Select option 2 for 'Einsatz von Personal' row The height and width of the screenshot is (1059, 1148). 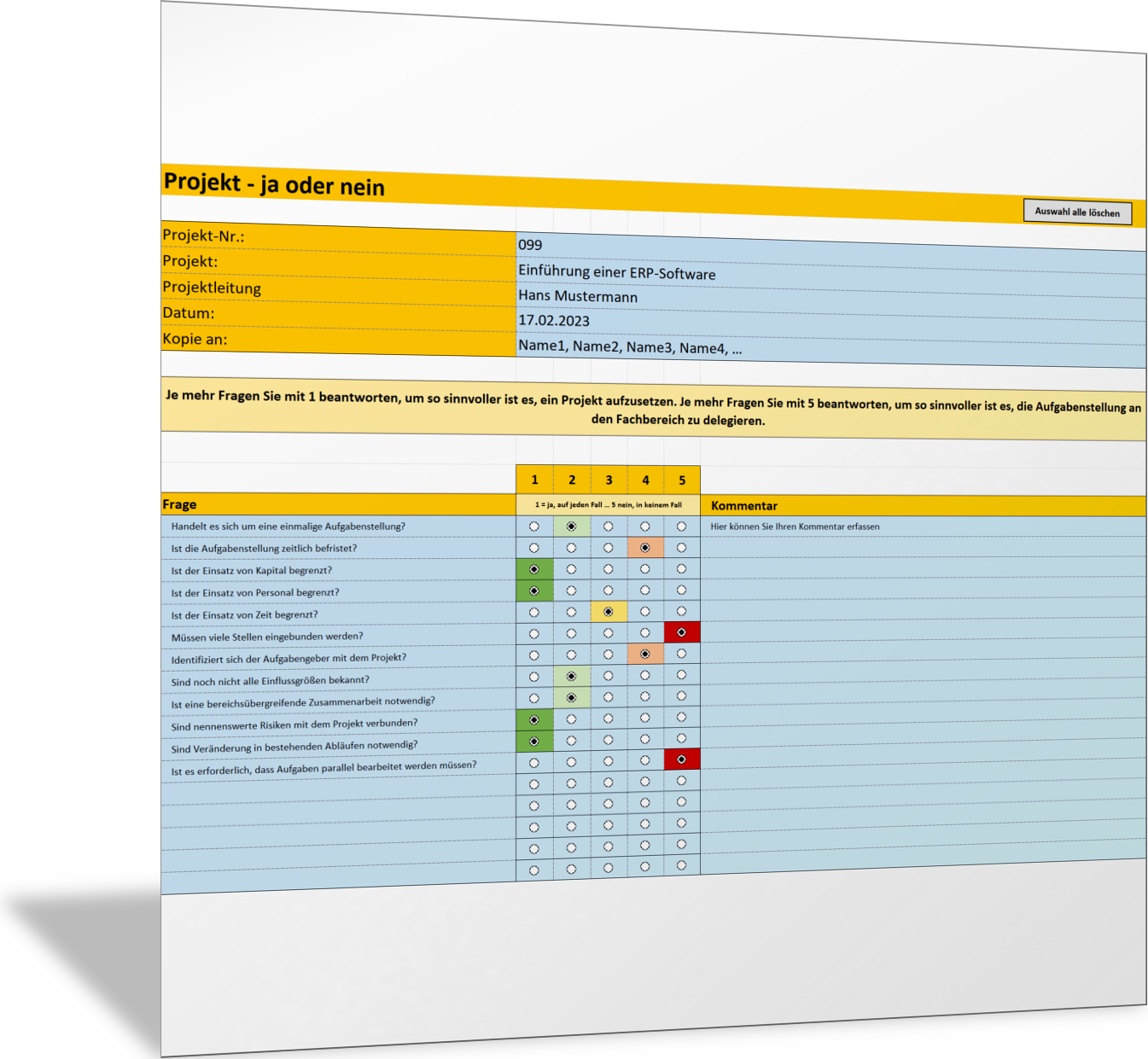571,591
